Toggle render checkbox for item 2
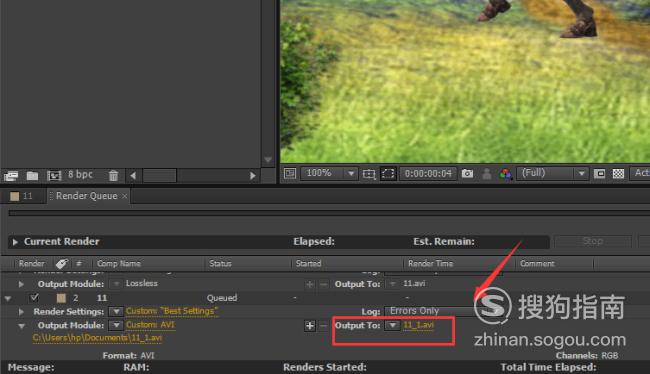 pos(35,298)
